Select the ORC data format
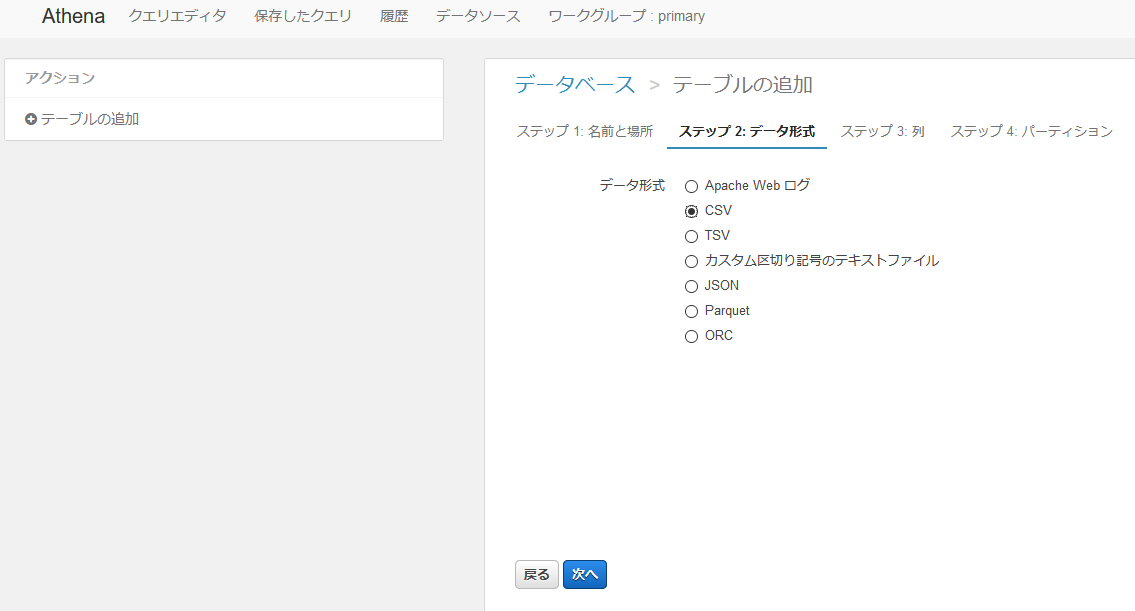Viewport: 1135px width, 611px height. (x=691, y=336)
